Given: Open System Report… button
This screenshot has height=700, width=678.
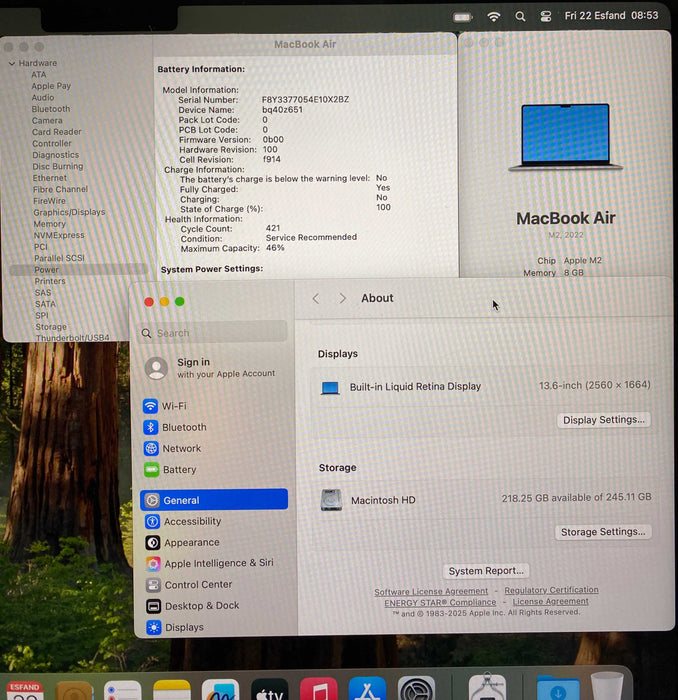Looking at the screenshot, I should click(x=486, y=571).
